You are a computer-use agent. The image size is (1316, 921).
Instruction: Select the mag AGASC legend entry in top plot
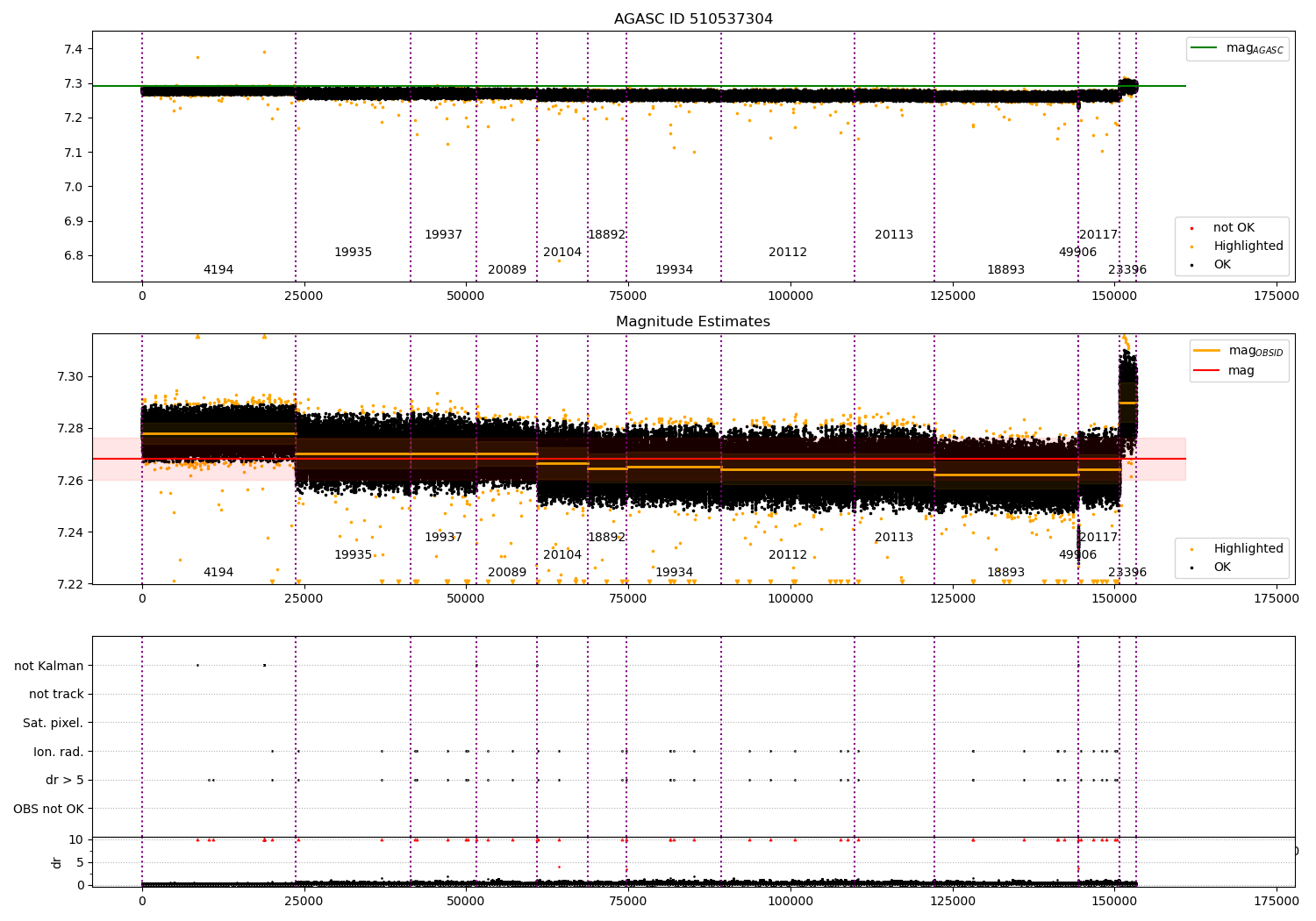pos(1237,49)
